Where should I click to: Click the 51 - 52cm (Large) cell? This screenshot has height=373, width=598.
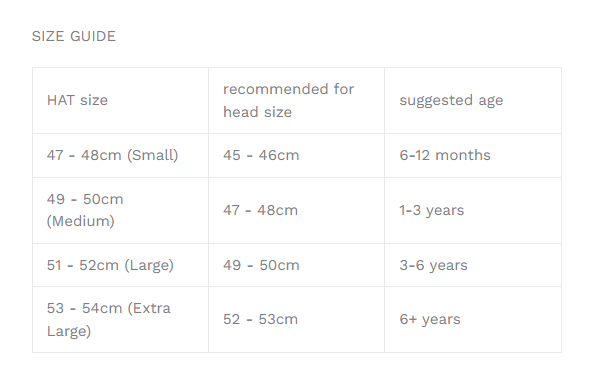tap(121, 265)
